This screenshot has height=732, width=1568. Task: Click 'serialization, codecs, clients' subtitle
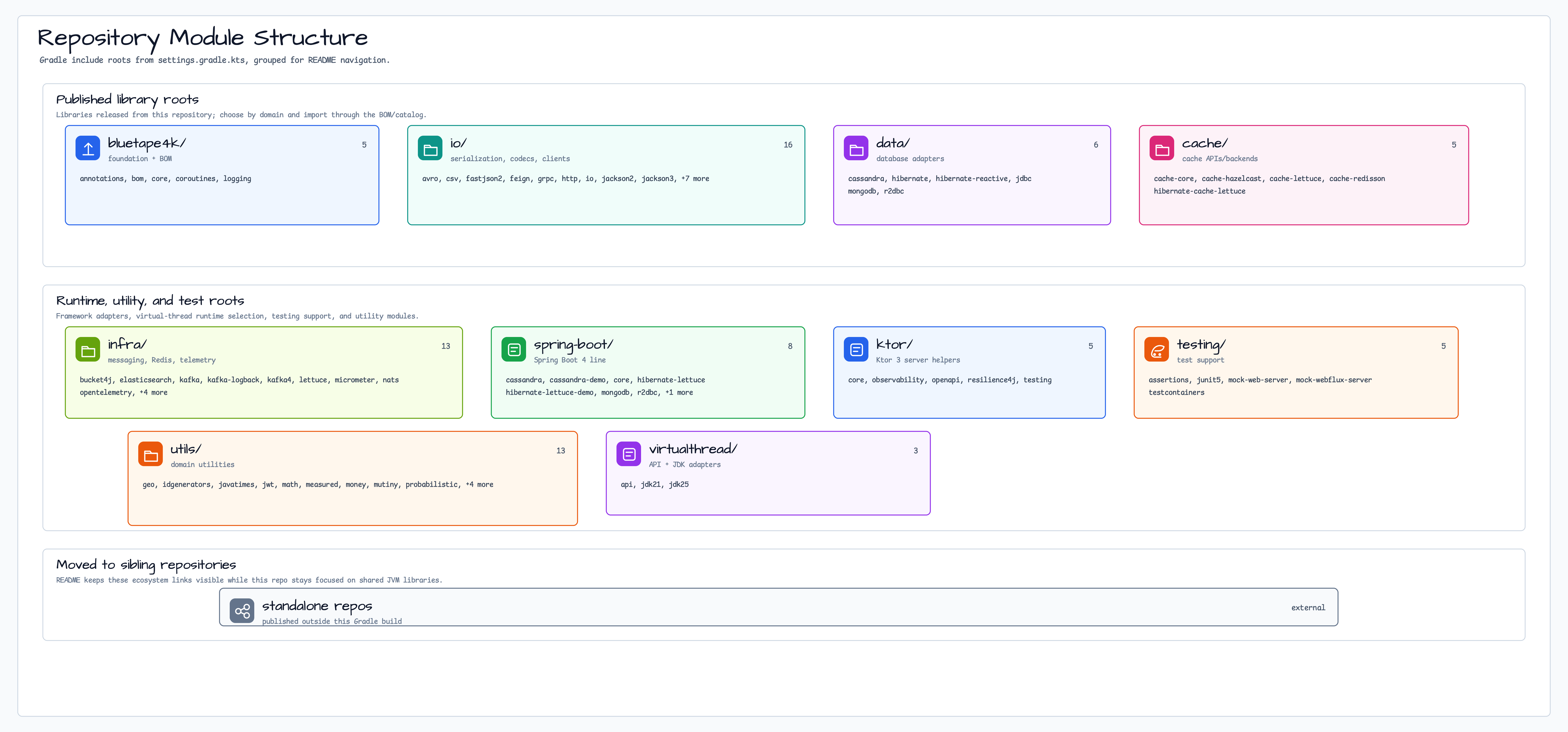tap(510, 159)
